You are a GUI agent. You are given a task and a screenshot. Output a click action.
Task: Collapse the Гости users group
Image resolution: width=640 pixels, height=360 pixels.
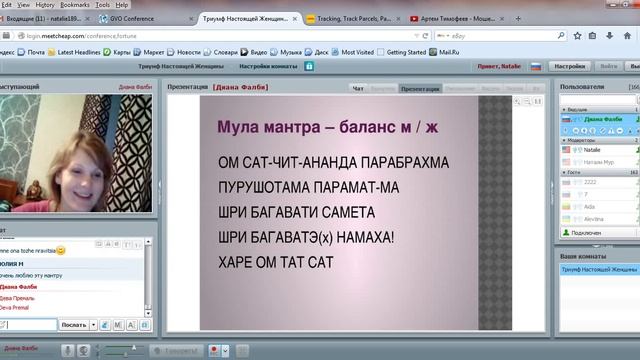(x=564, y=173)
